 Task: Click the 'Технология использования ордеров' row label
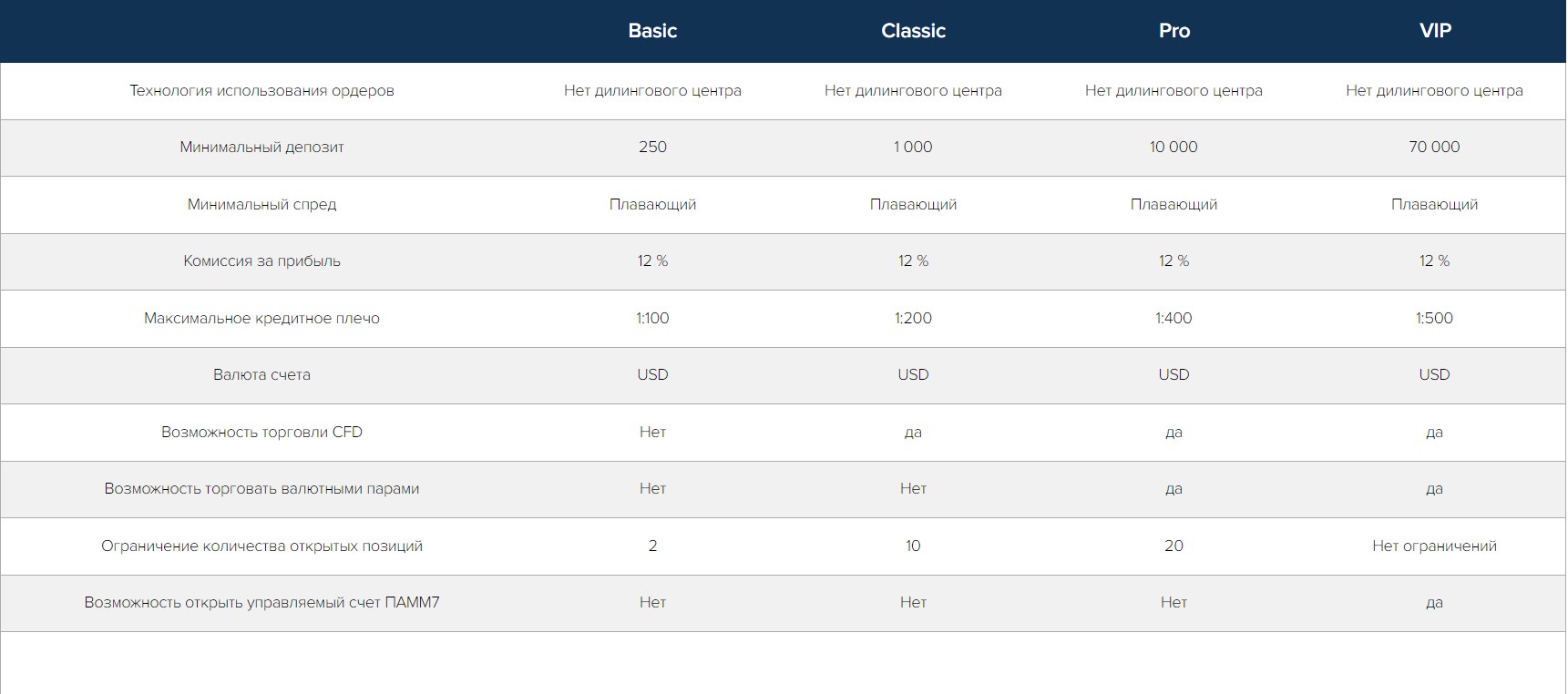click(261, 90)
